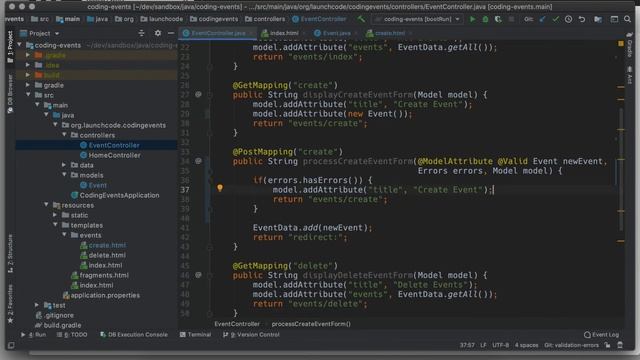Open Project Structure folder icon
The image size is (640, 360).
[x=598, y=19]
